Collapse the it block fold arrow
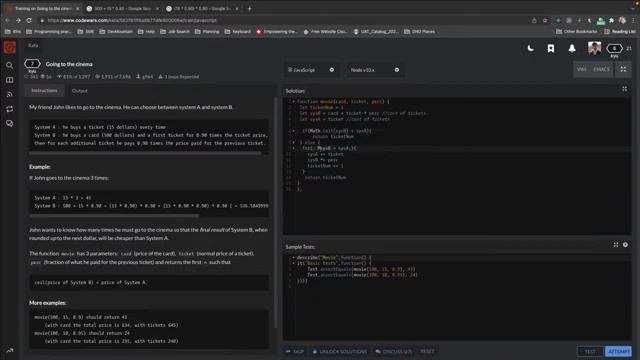 click(x=293, y=263)
